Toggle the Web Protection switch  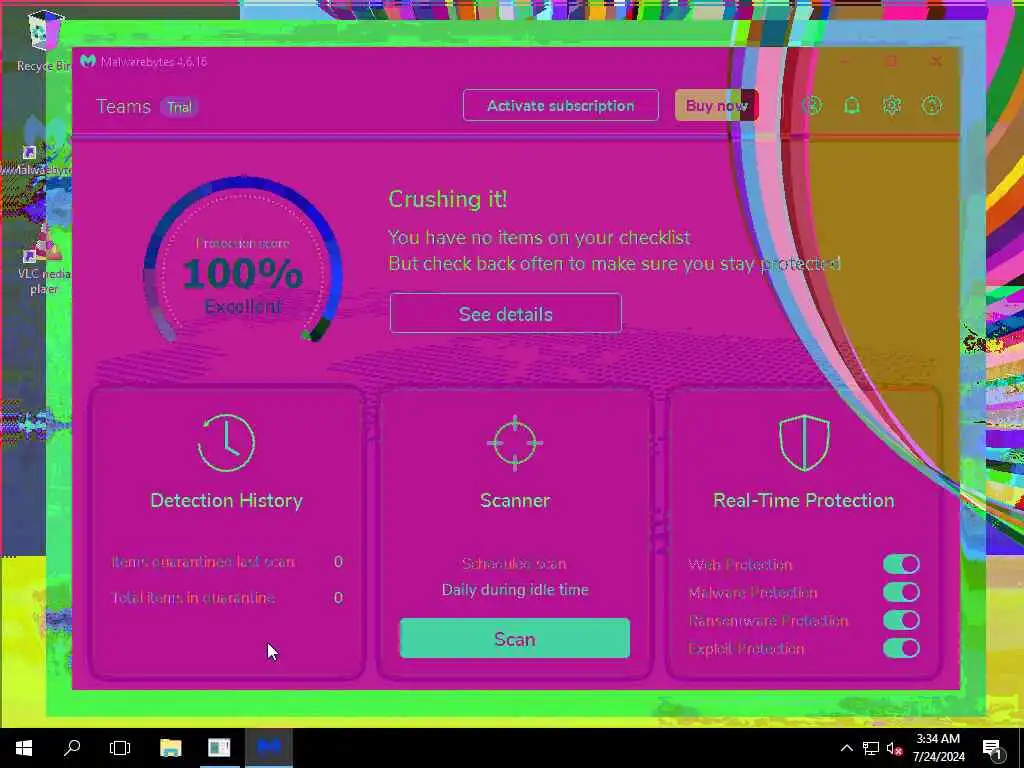point(901,564)
